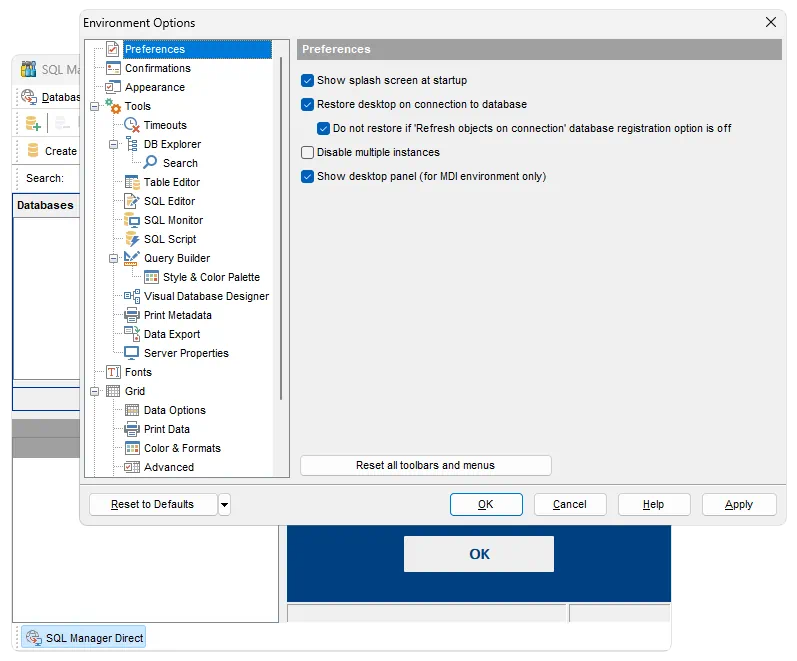Click the Query Builder icon
The height and width of the screenshot is (661, 797).
pyautogui.click(x=132, y=258)
